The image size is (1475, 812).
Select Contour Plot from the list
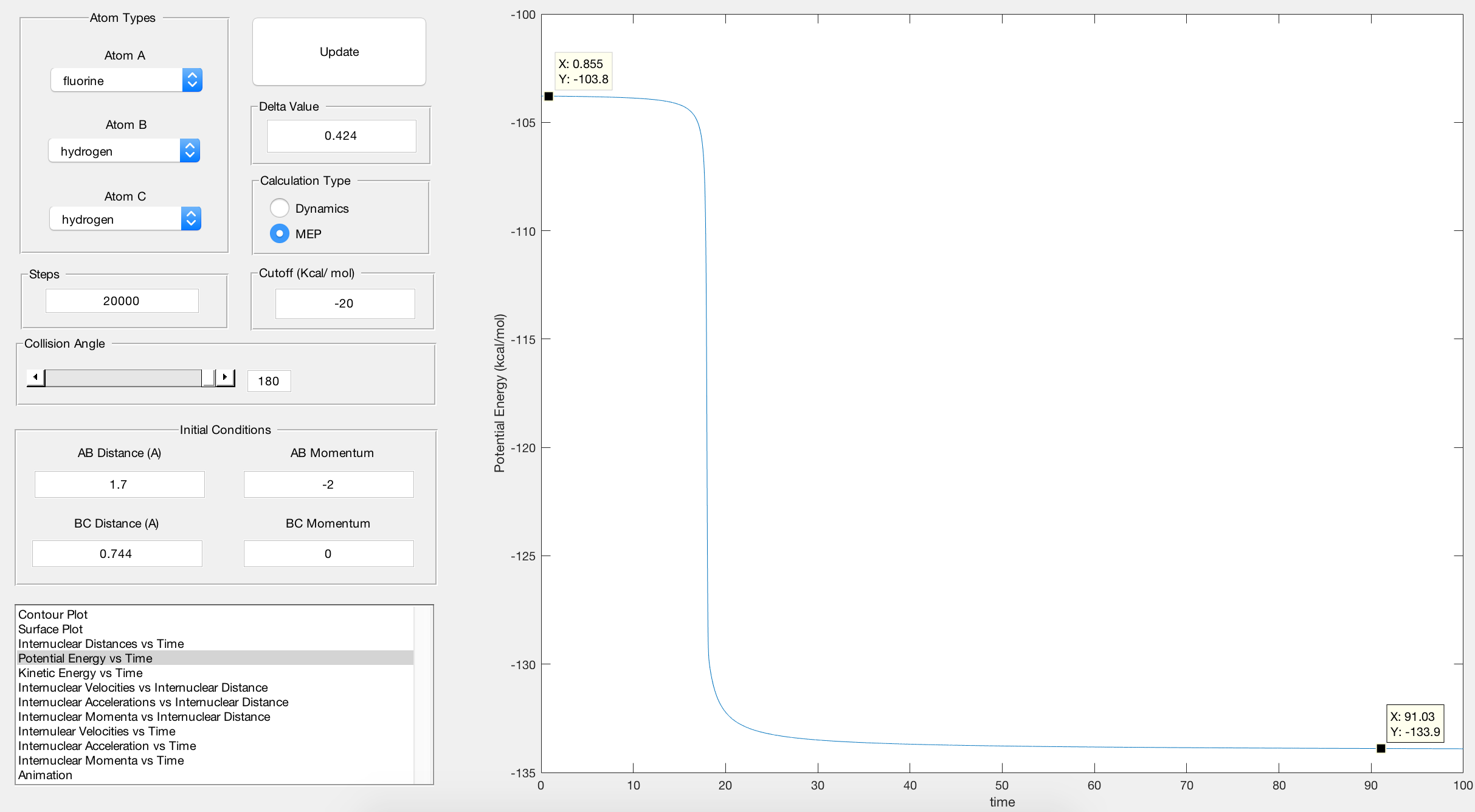click(x=53, y=614)
